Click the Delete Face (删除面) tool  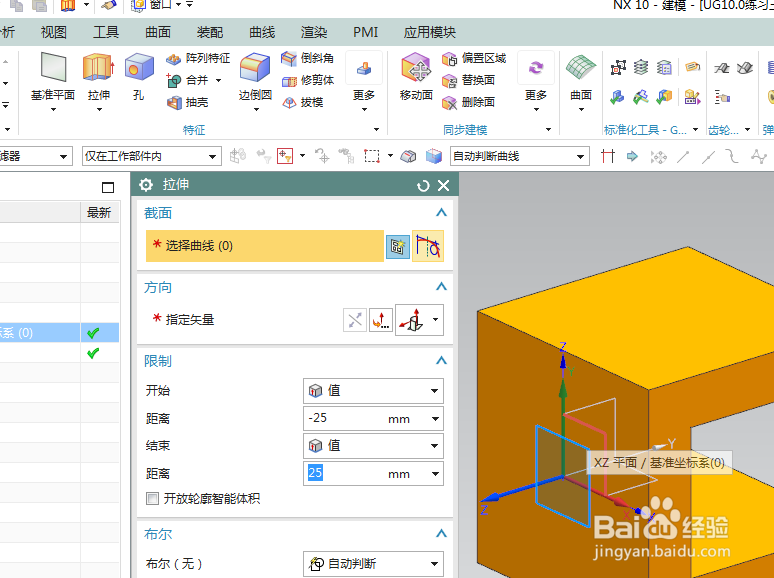click(x=468, y=102)
